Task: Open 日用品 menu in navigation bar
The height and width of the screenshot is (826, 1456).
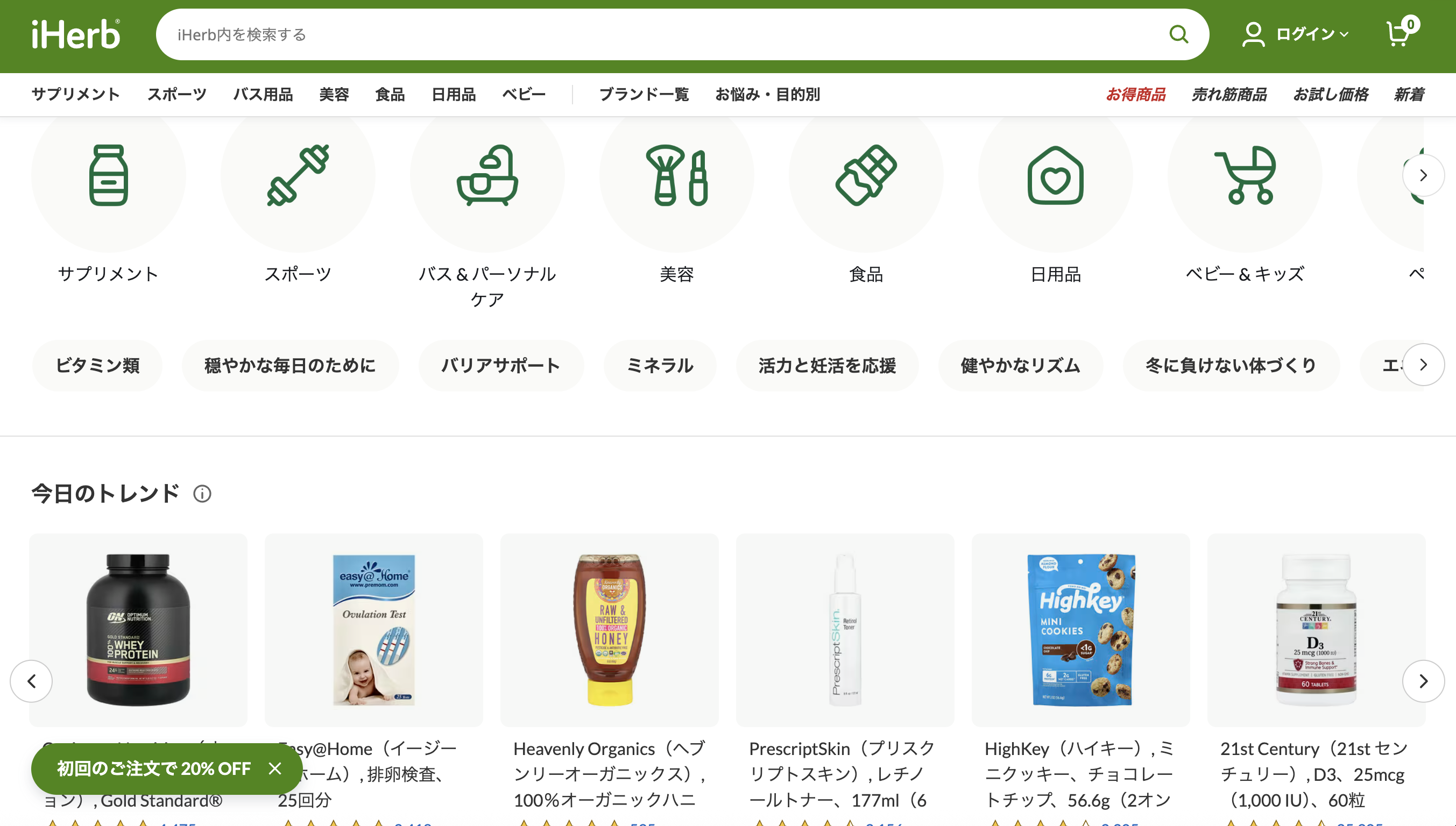Action: click(x=454, y=94)
